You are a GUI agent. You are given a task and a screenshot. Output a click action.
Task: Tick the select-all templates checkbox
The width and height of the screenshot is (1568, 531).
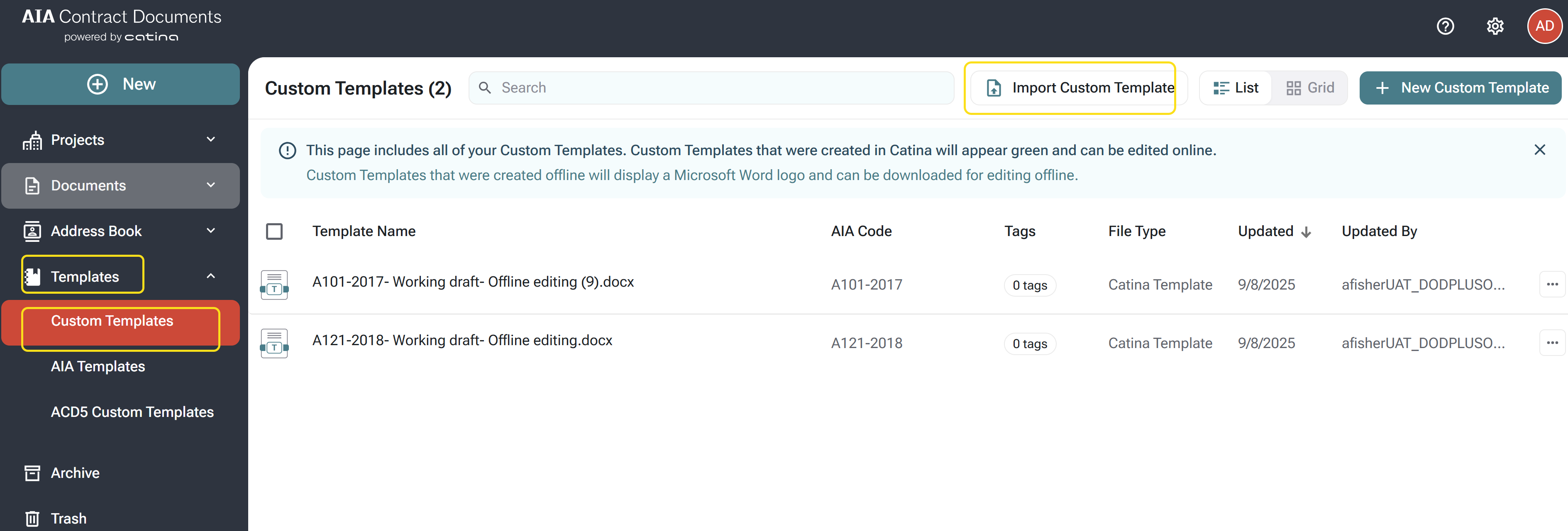tap(274, 231)
